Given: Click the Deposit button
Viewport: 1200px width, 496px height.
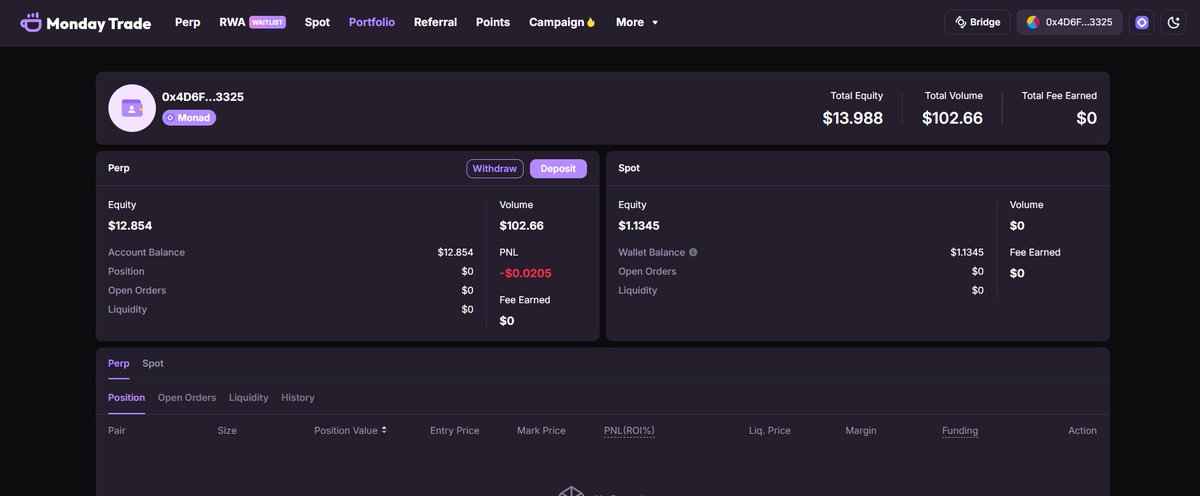Looking at the screenshot, I should coord(558,169).
